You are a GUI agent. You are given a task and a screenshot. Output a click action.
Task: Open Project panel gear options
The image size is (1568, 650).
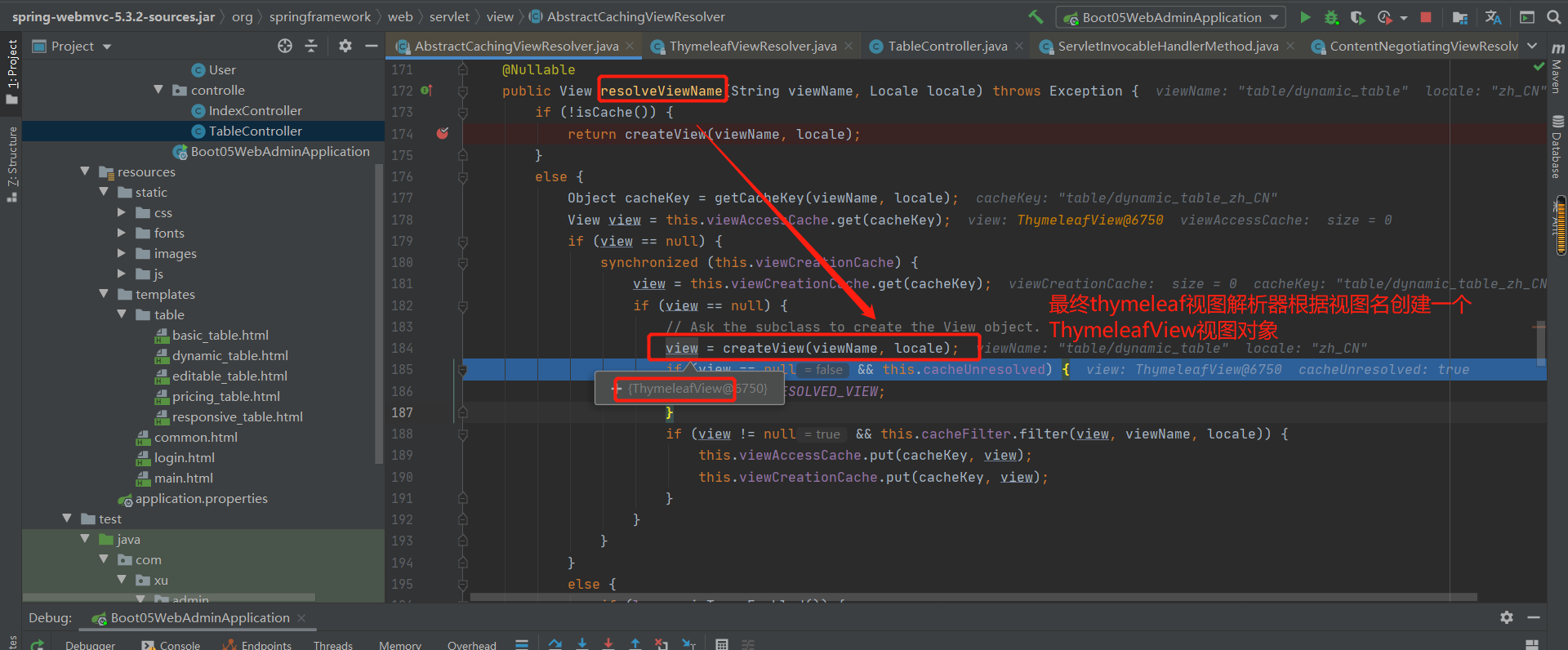tap(345, 46)
